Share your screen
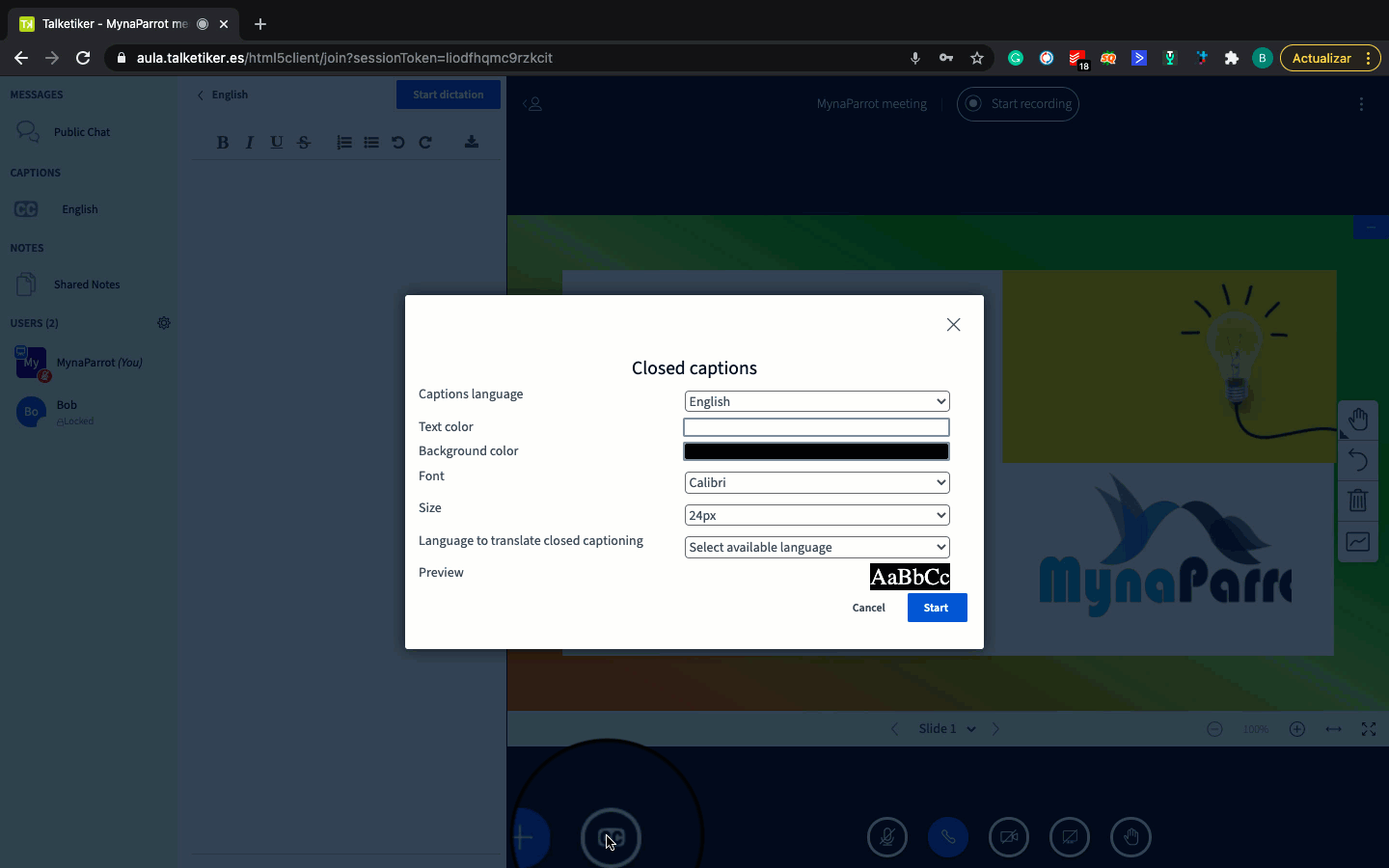The width and height of the screenshot is (1389, 868). (x=1070, y=837)
